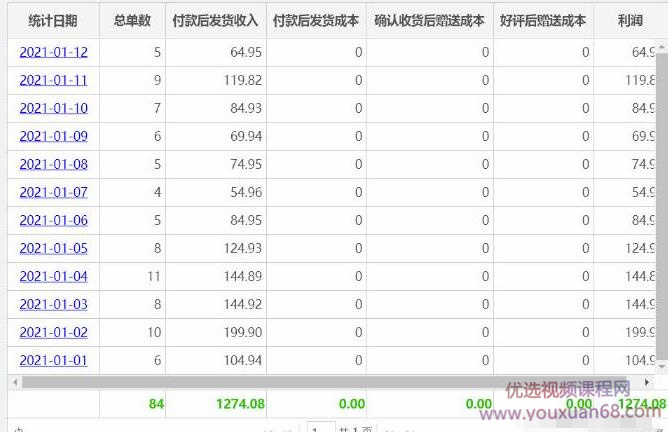Screen dimensions: 668x432
Task: Click the 2021-01-04 date link
Action: point(53,276)
